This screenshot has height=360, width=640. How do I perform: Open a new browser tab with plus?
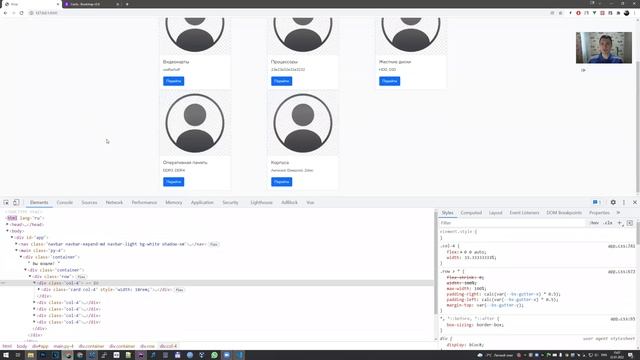point(127,4)
